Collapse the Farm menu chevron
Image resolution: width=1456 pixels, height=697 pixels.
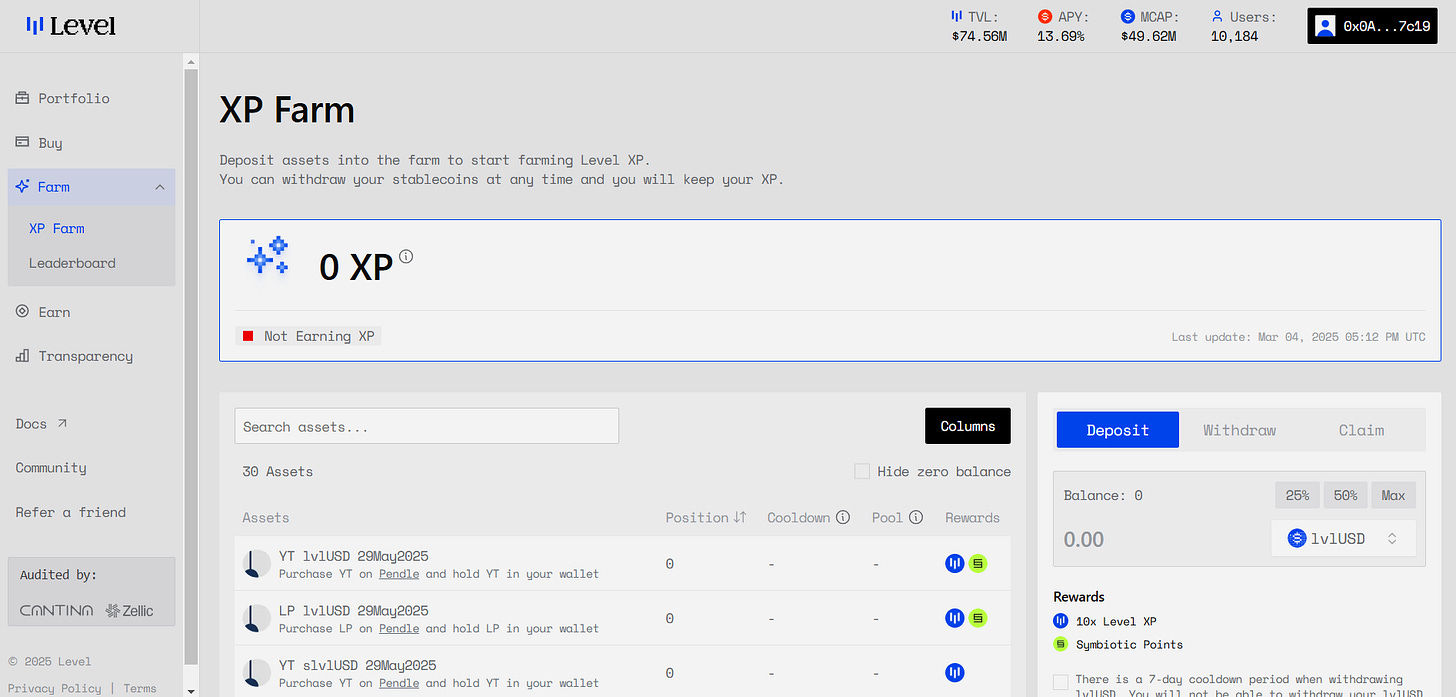[x=159, y=187]
